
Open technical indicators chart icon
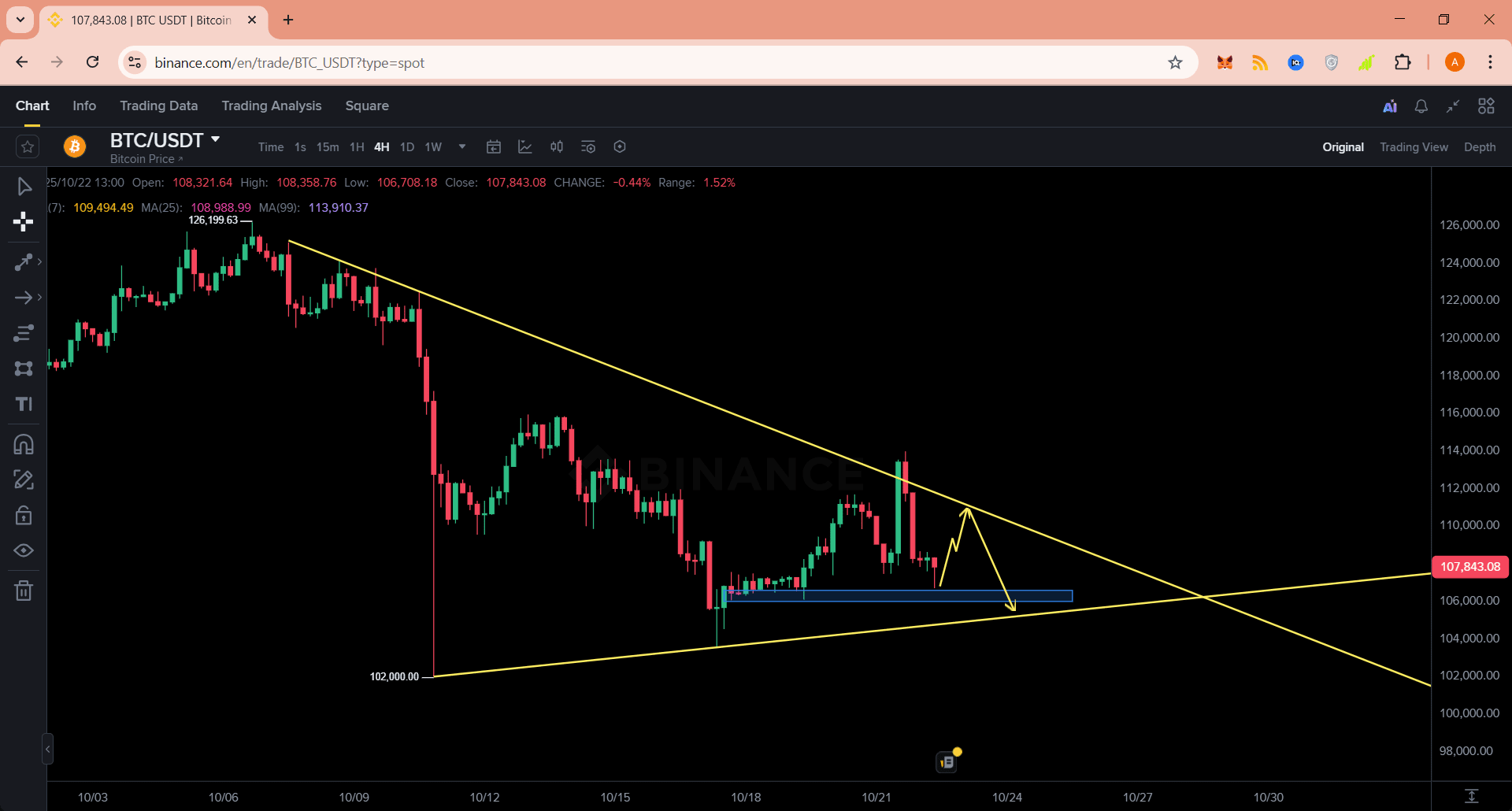click(x=525, y=146)
